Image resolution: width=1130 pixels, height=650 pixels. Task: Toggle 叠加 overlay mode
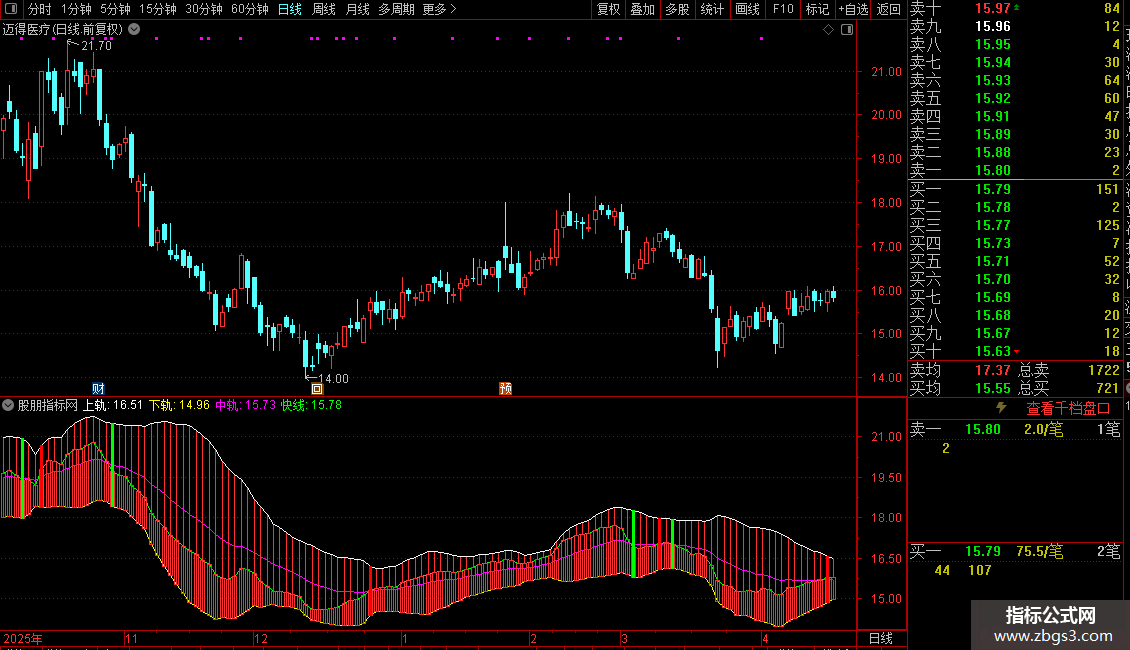(642, 9)
